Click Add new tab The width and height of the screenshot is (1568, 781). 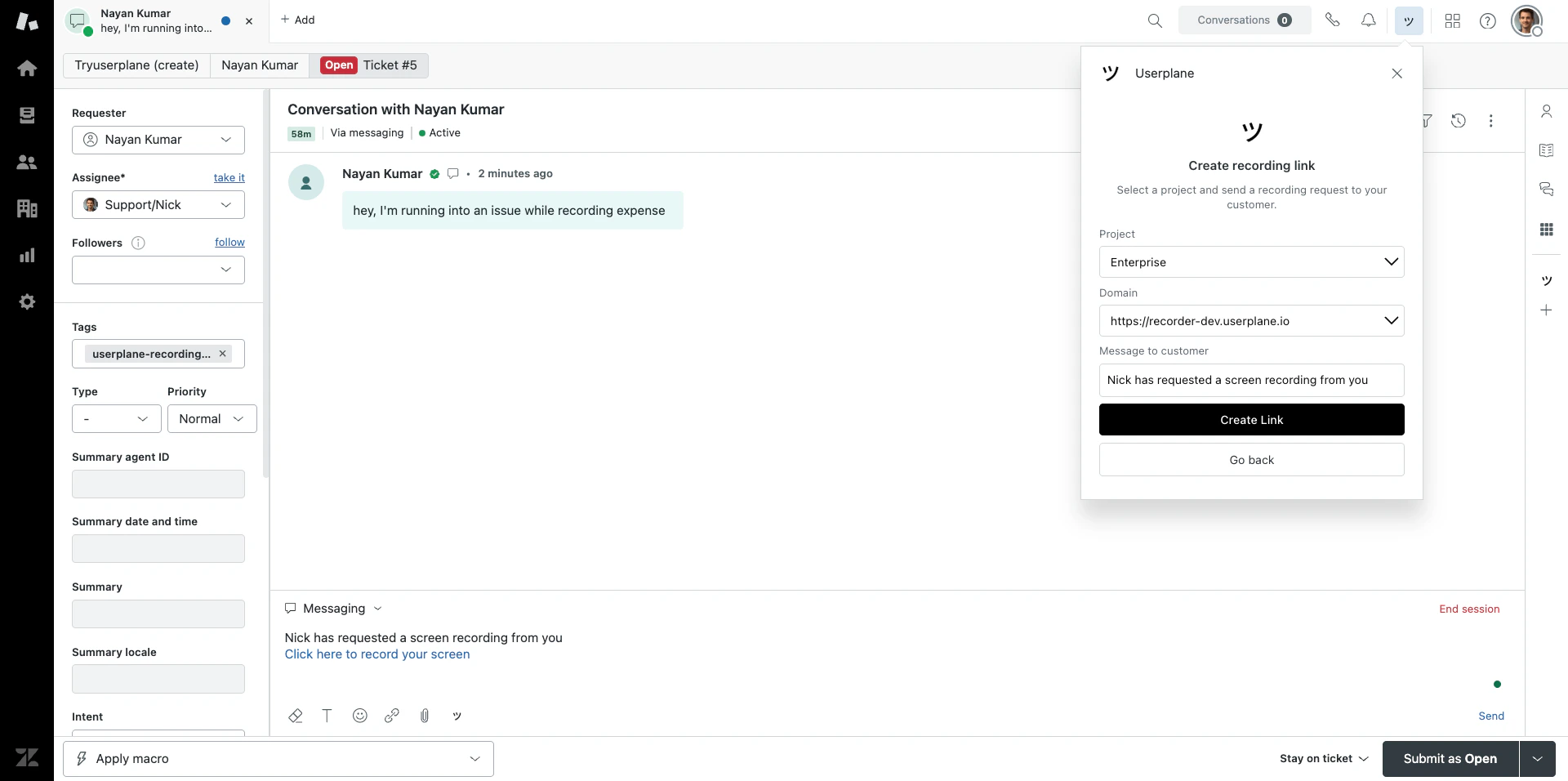tap(297, 20)
